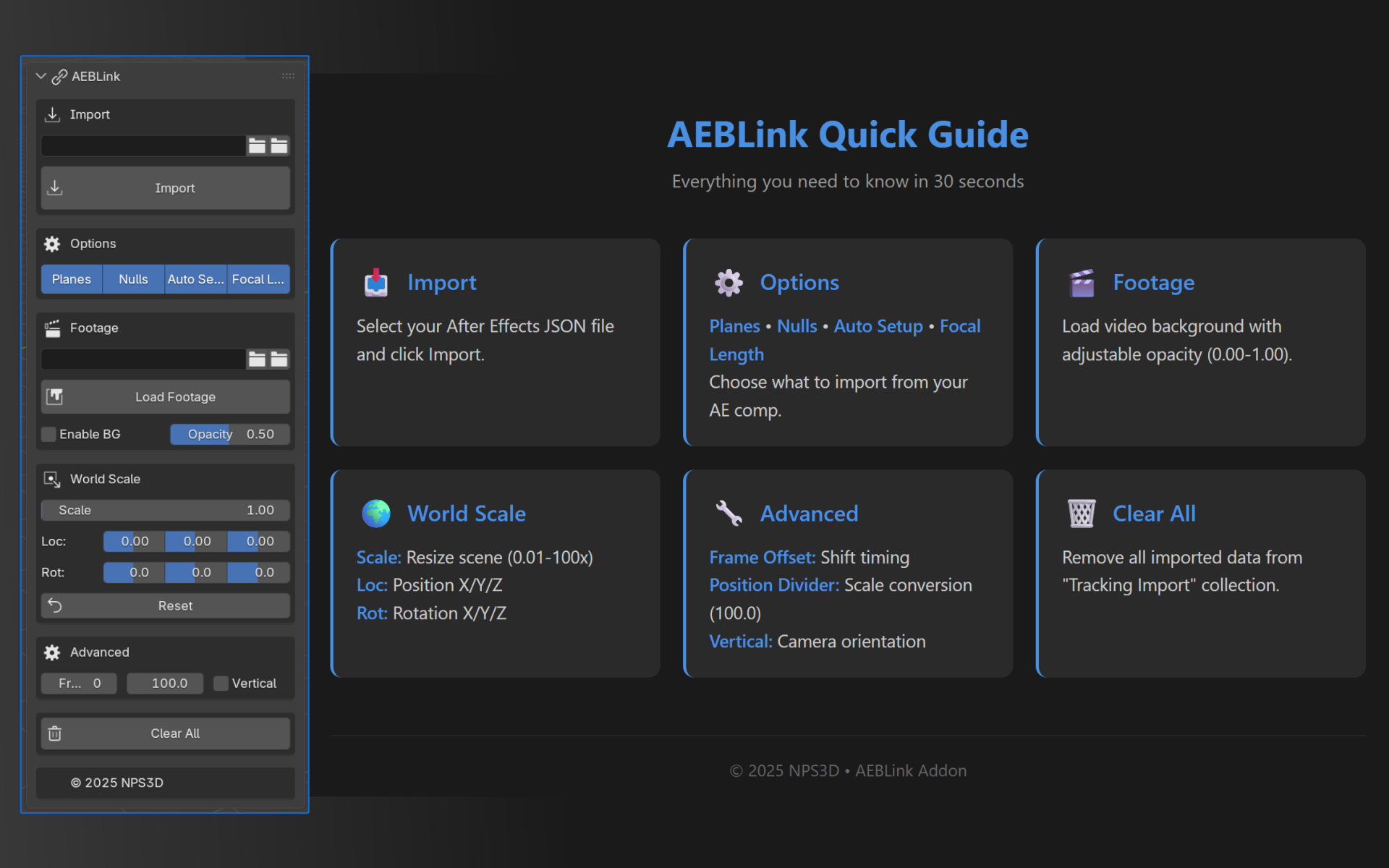Click the Import file path field
Viewport: 1389px width, 868px height.
click(x=143, y=146)
